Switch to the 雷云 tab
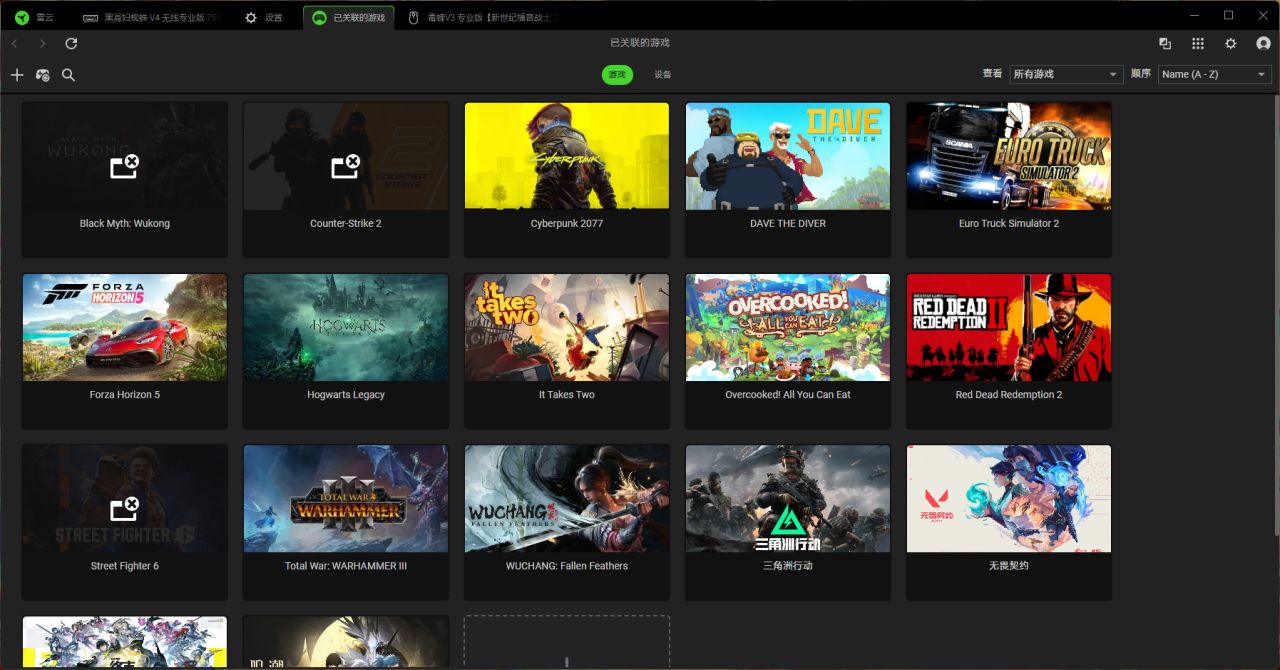The width and height of the screenshot is (1280, 670). pyautogui.click(x=36, y=17)
